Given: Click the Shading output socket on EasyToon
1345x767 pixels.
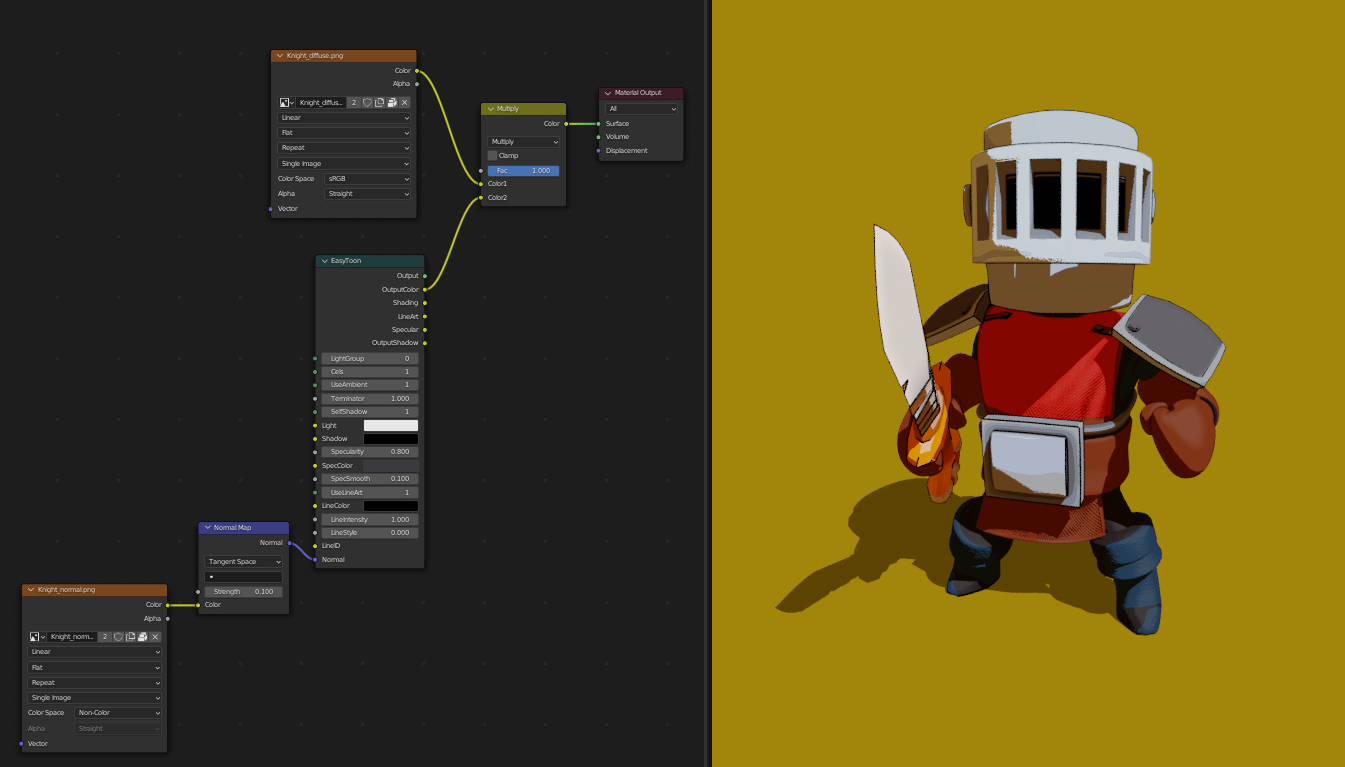Looking at the screenshot, I should pos(425,302).
